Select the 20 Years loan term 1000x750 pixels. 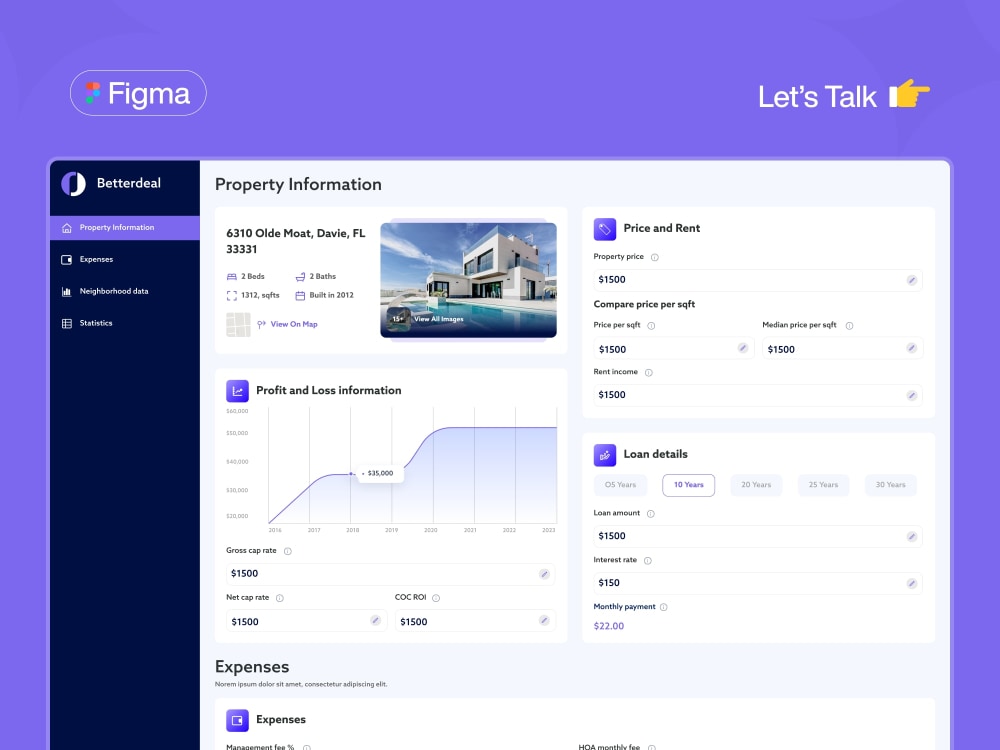pos(756,485)
